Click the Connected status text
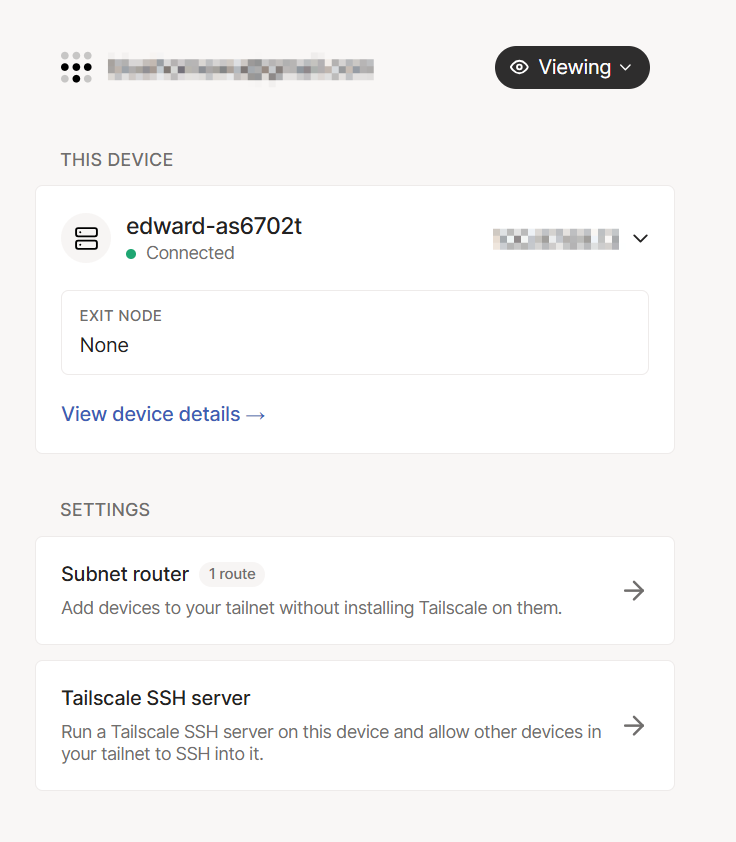This screenshot has width=736, height=842. click(x=190, y=253)
